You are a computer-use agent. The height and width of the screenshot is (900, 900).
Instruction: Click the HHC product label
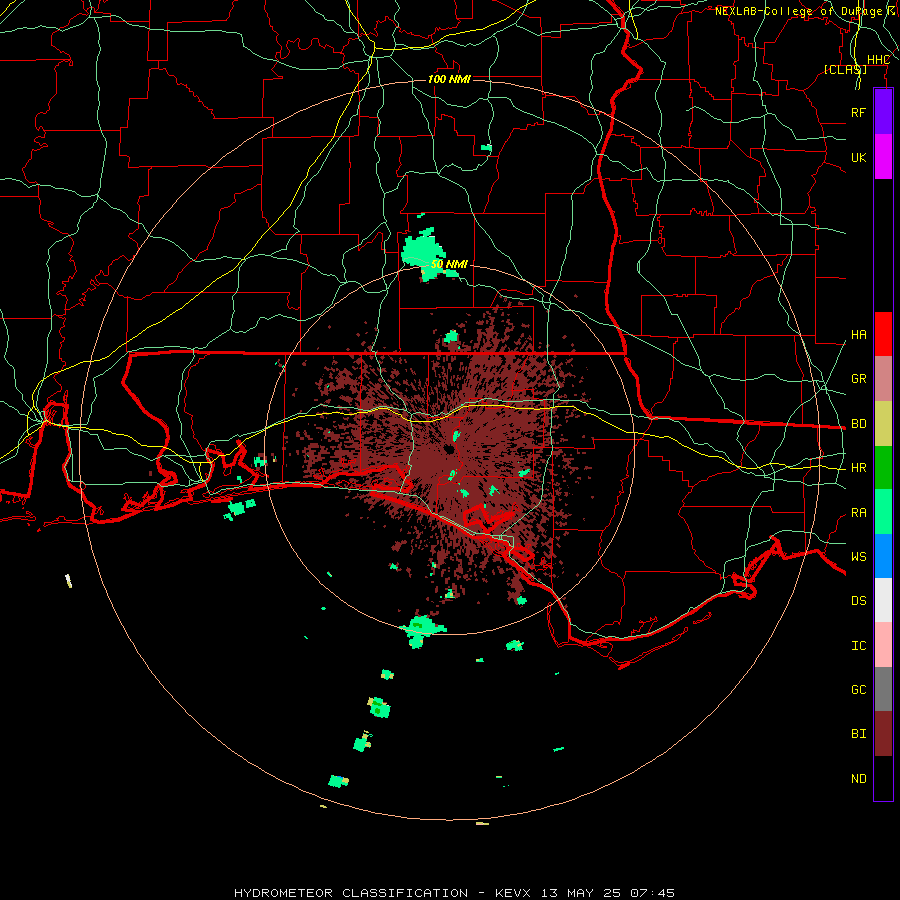click(x=879, y=60)
